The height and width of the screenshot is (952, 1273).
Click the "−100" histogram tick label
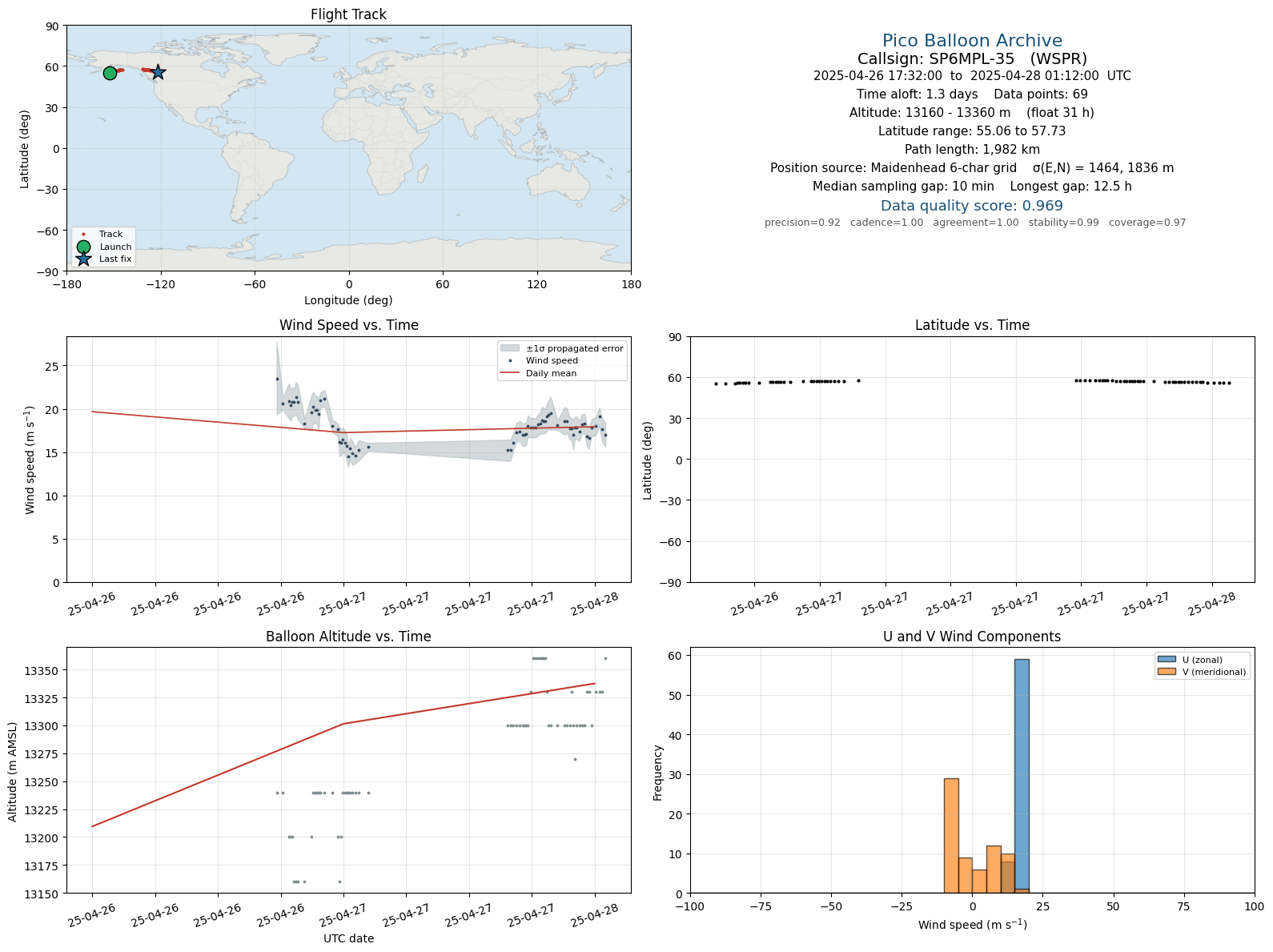click(690, 906)
